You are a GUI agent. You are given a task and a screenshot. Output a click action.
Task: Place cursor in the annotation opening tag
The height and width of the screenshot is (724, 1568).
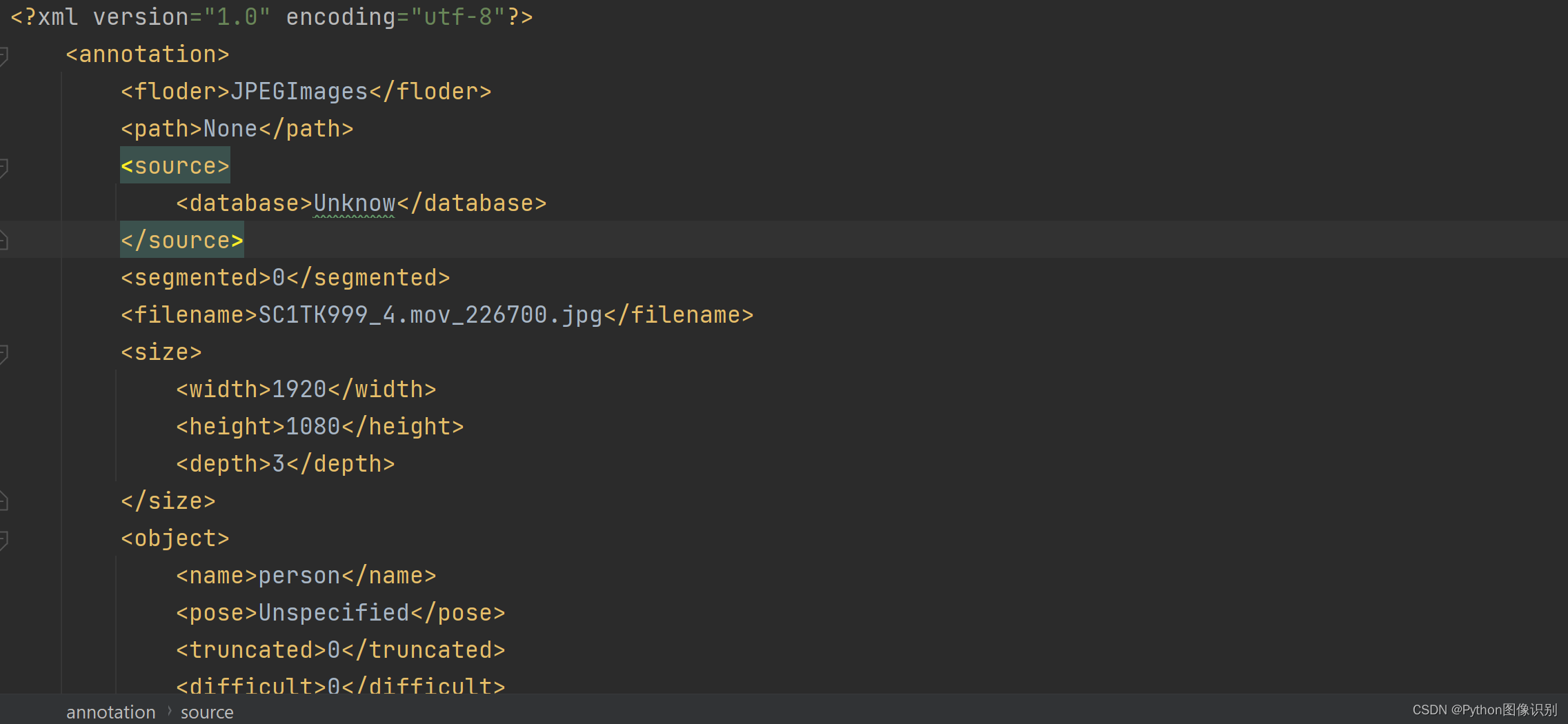point(148,54)
